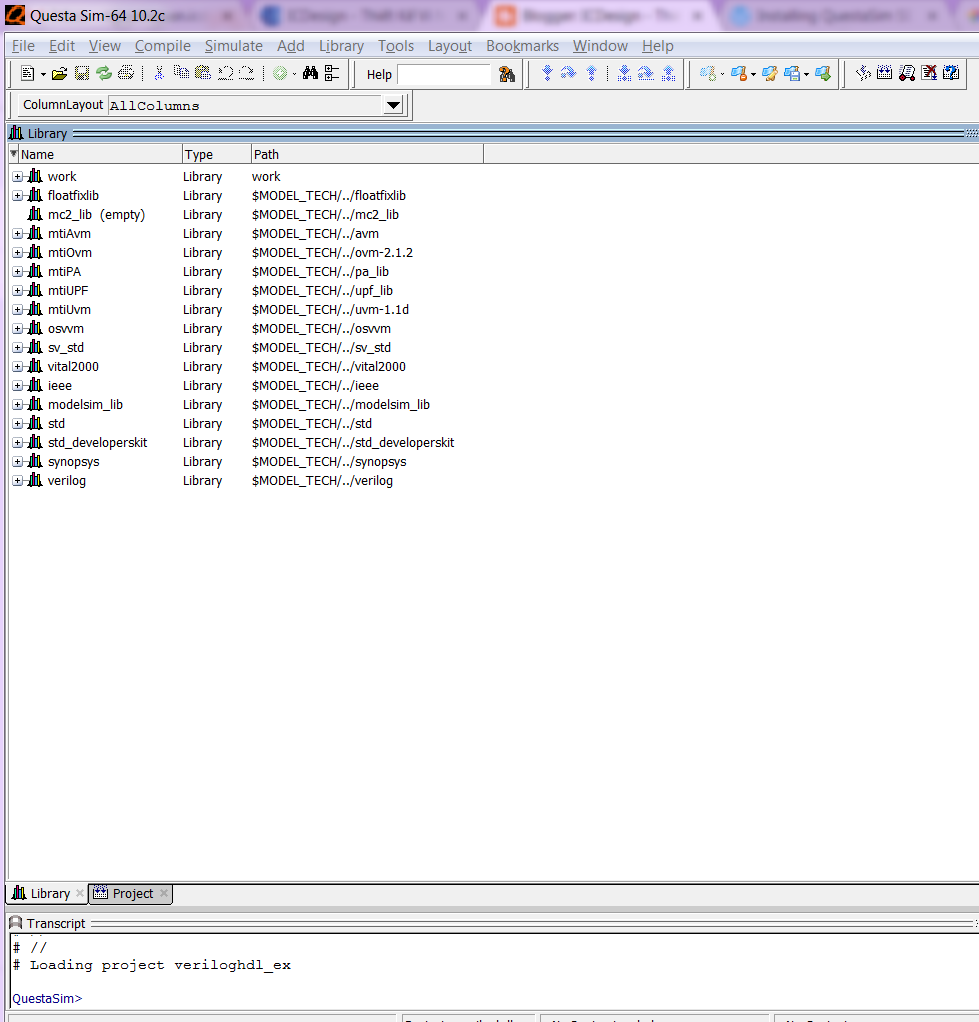Expand the work library node
This screenshot has height=1022, width=979.
pos(18,177)
